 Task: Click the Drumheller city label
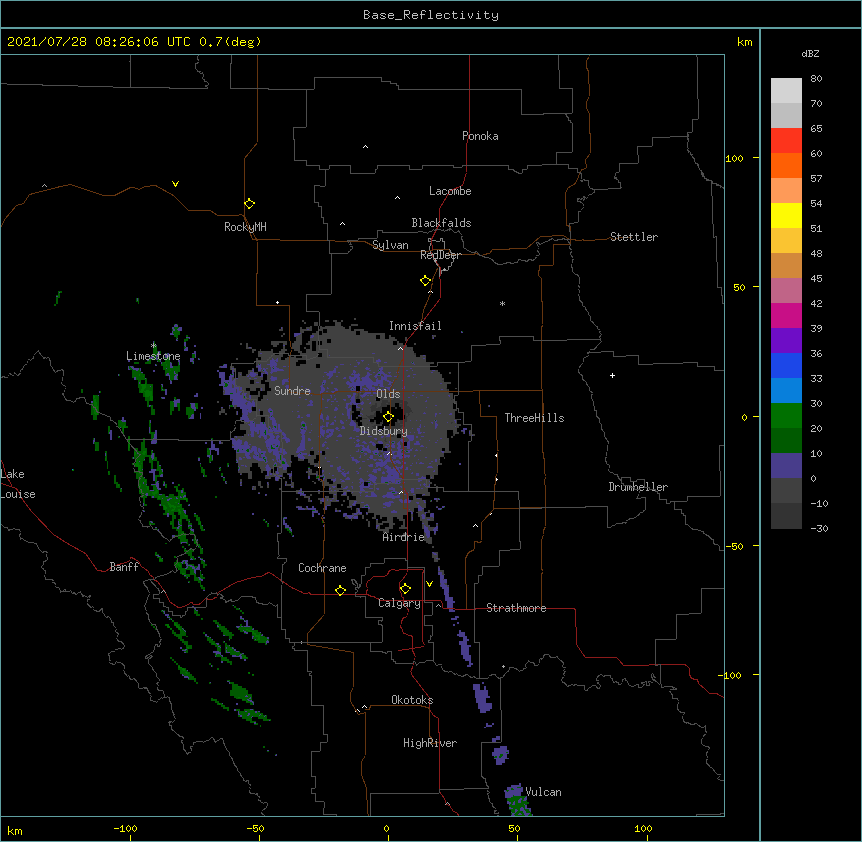coord(638,487)
